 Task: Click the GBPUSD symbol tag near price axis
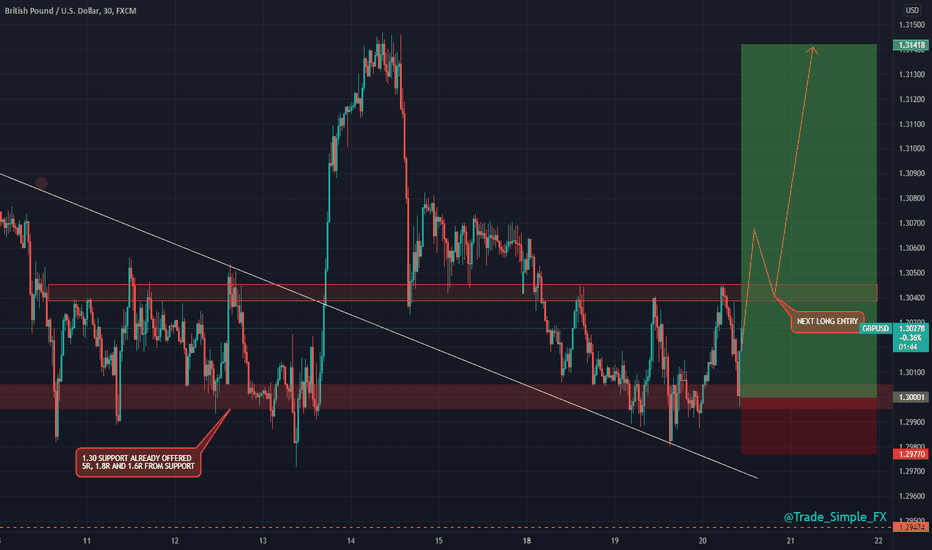876,328
